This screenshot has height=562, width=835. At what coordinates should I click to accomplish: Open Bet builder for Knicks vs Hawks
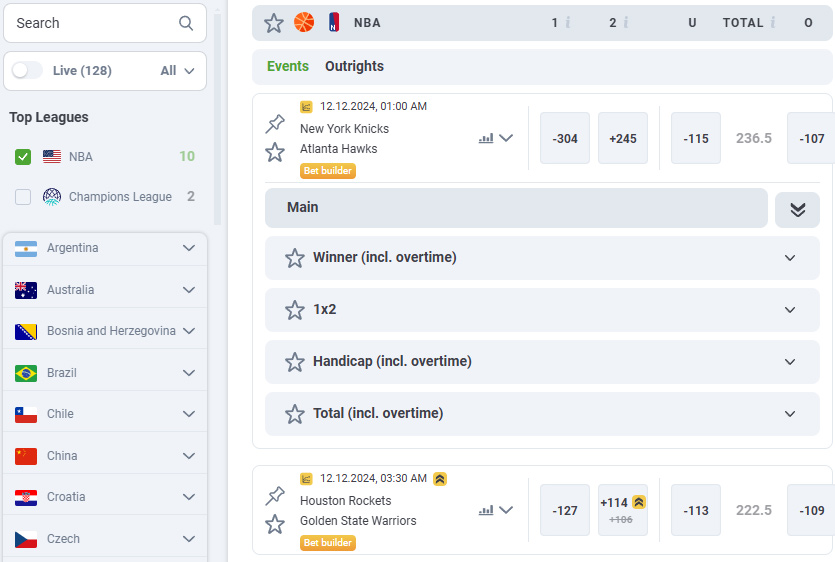coord(328,171)
